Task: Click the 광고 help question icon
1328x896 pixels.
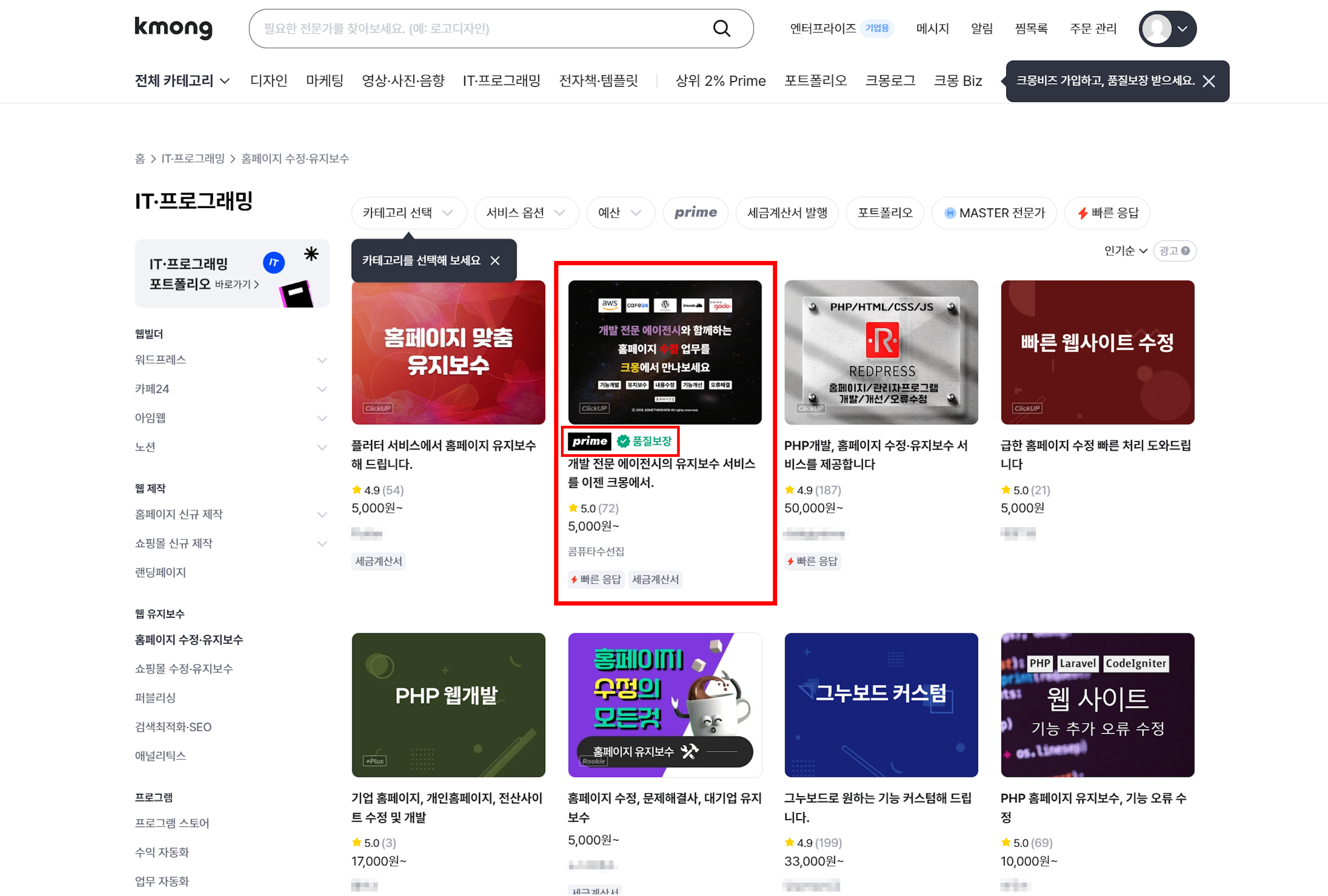Action: click(1186, 251)
